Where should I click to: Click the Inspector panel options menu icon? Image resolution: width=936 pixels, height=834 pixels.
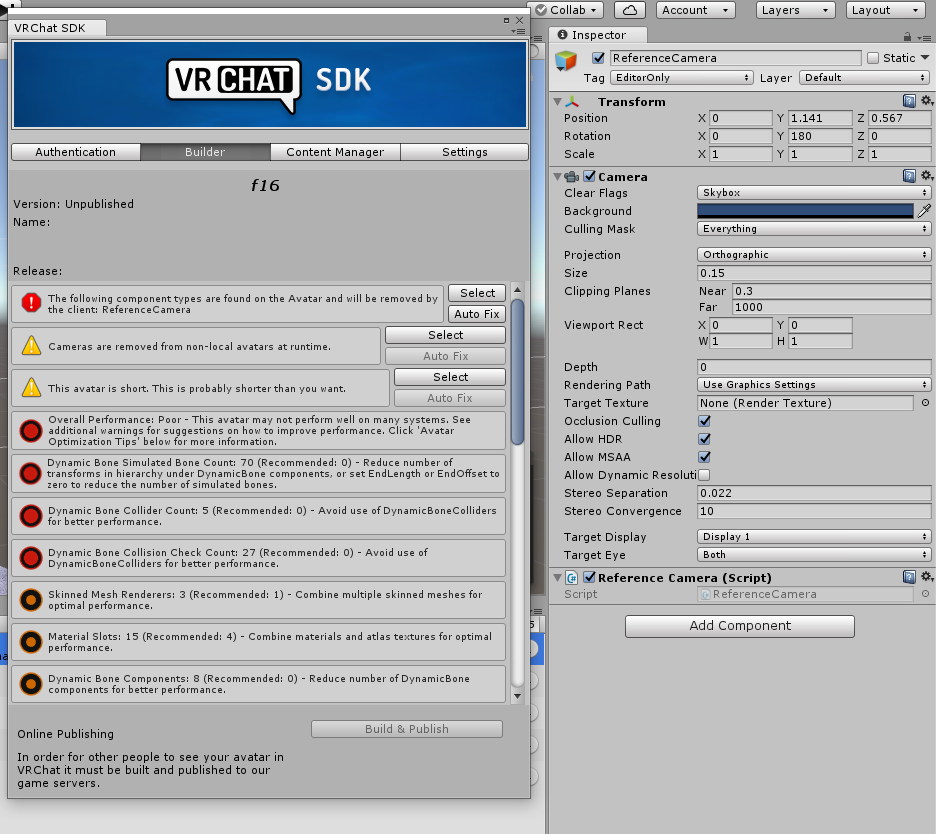click(x=924, y=38)
